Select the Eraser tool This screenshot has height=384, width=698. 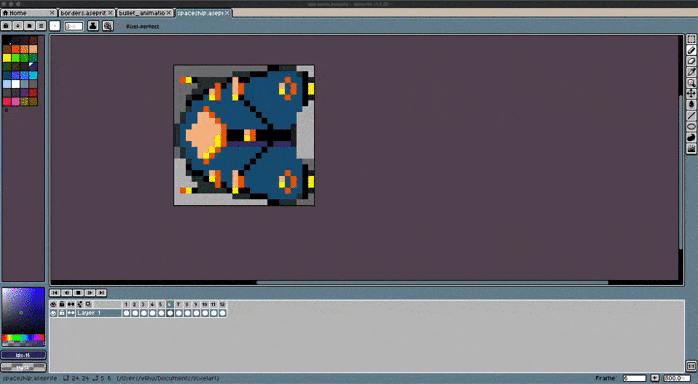[x=691, y=61]
